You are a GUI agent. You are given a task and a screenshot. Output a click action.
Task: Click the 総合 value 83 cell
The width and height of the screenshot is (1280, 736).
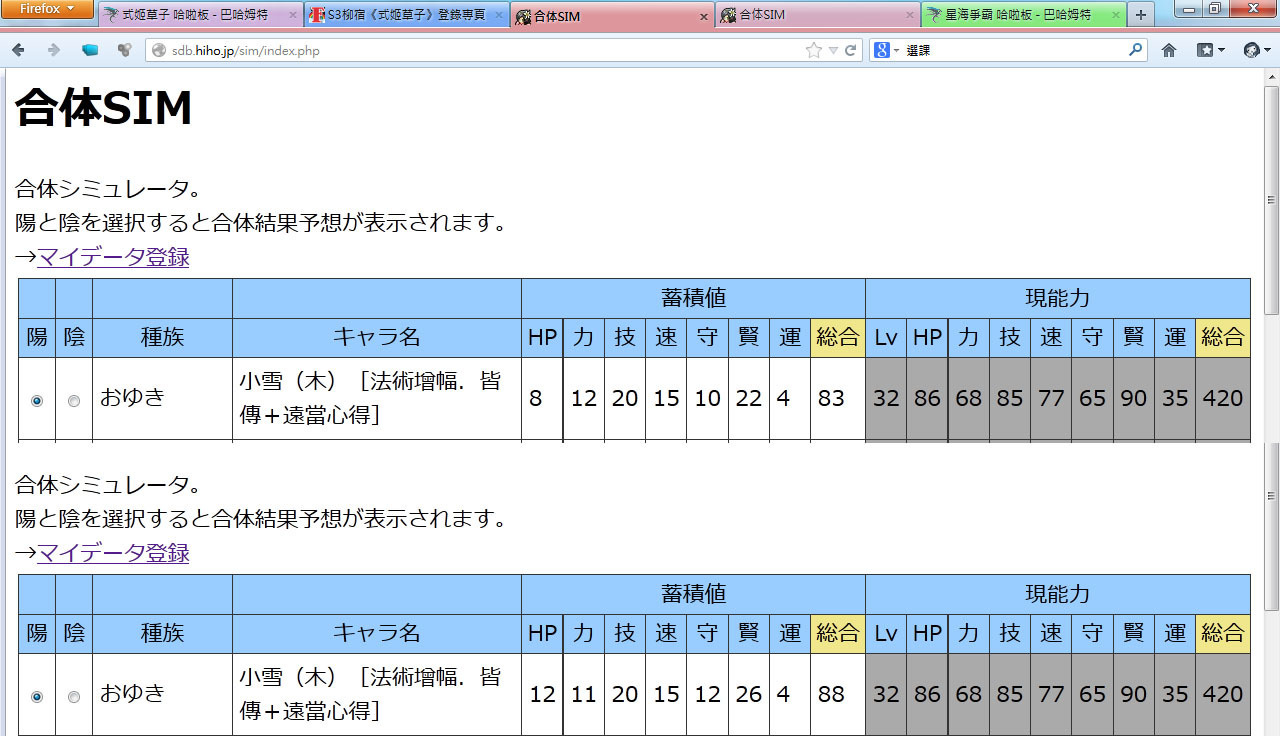[838, 399]
